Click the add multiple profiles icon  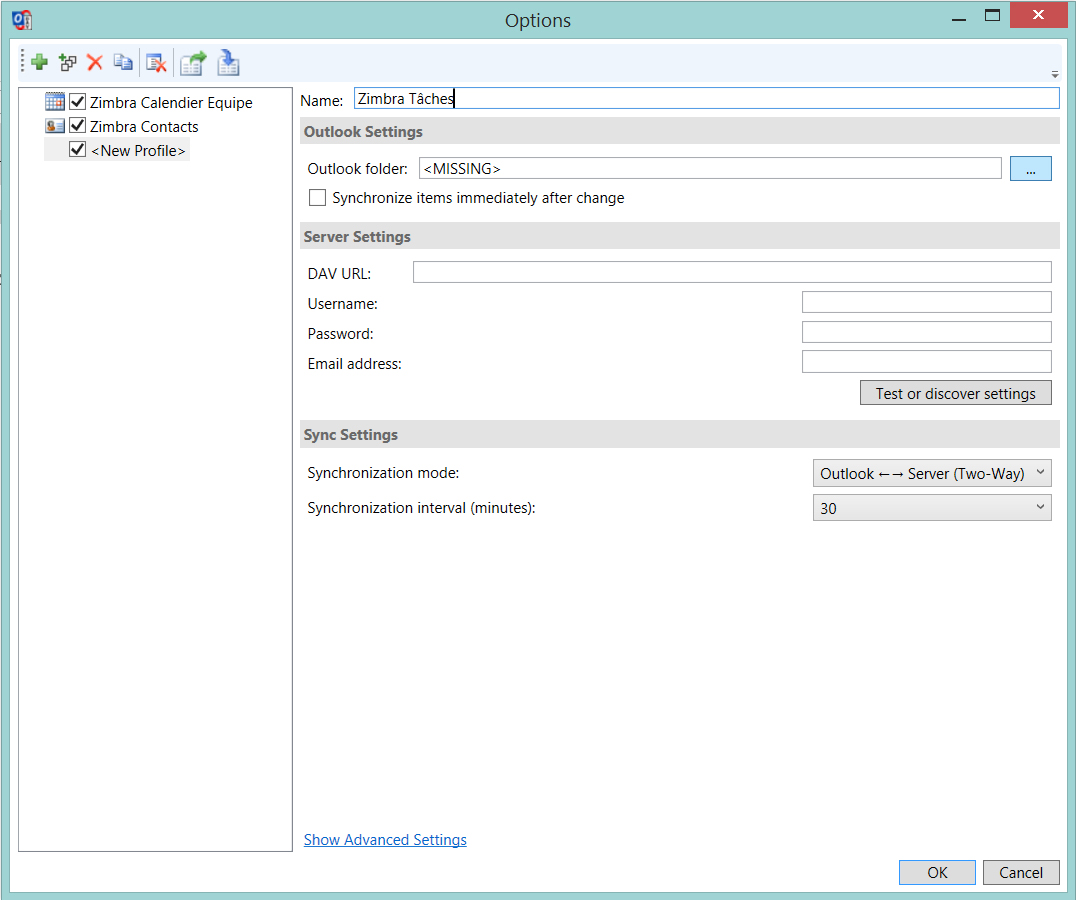pyautogui.click(x=67, y=62)
